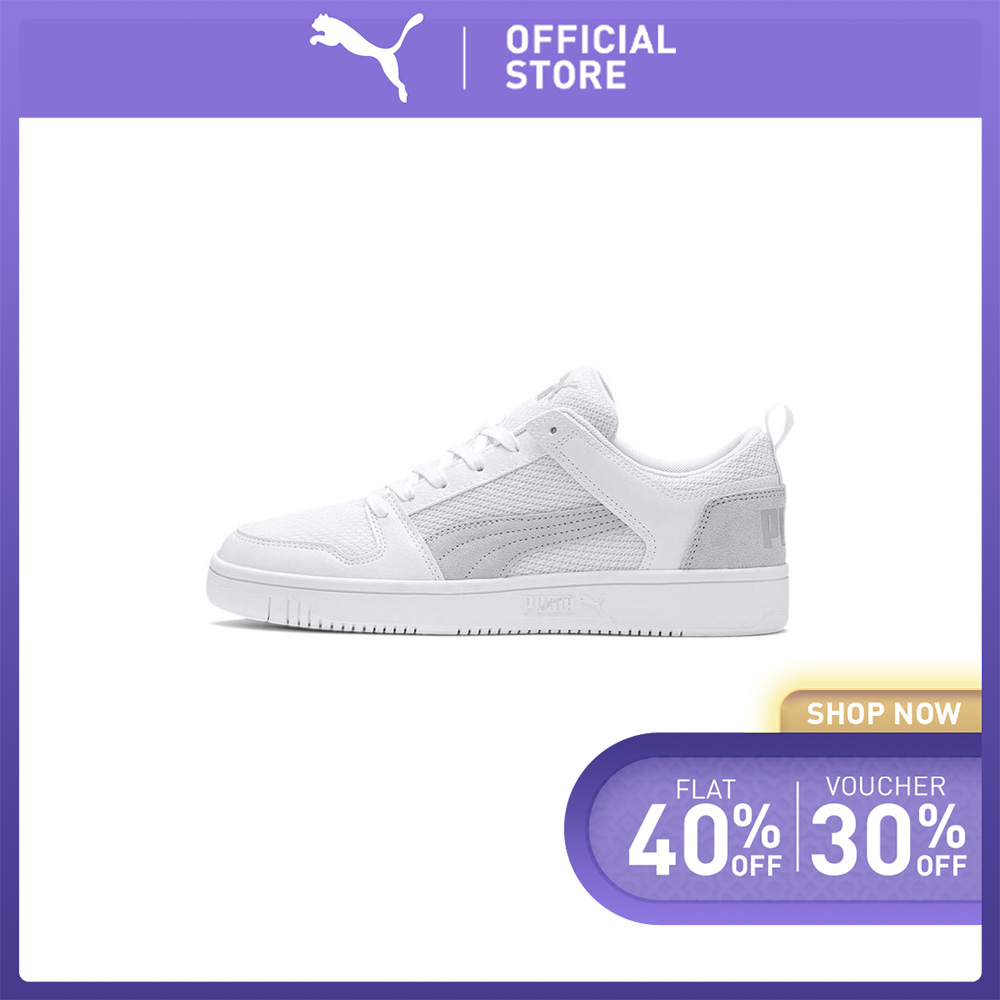
Task: Click the embossed Puma logo on midsole
Action: pos(563,603)
